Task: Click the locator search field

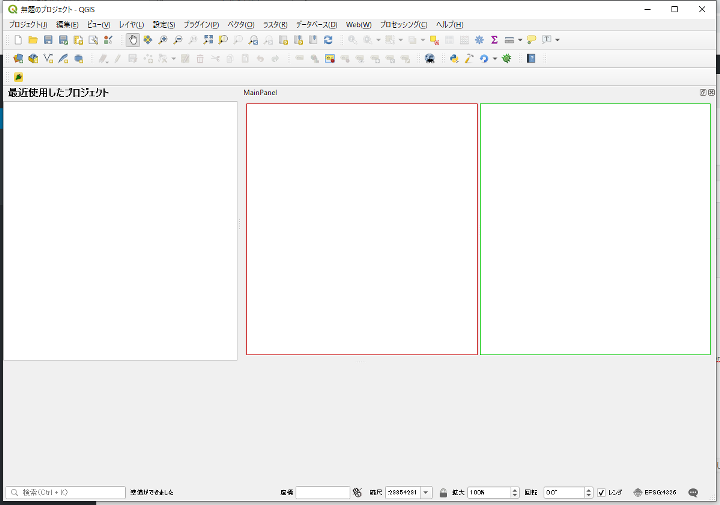Action: pos(66,493)
